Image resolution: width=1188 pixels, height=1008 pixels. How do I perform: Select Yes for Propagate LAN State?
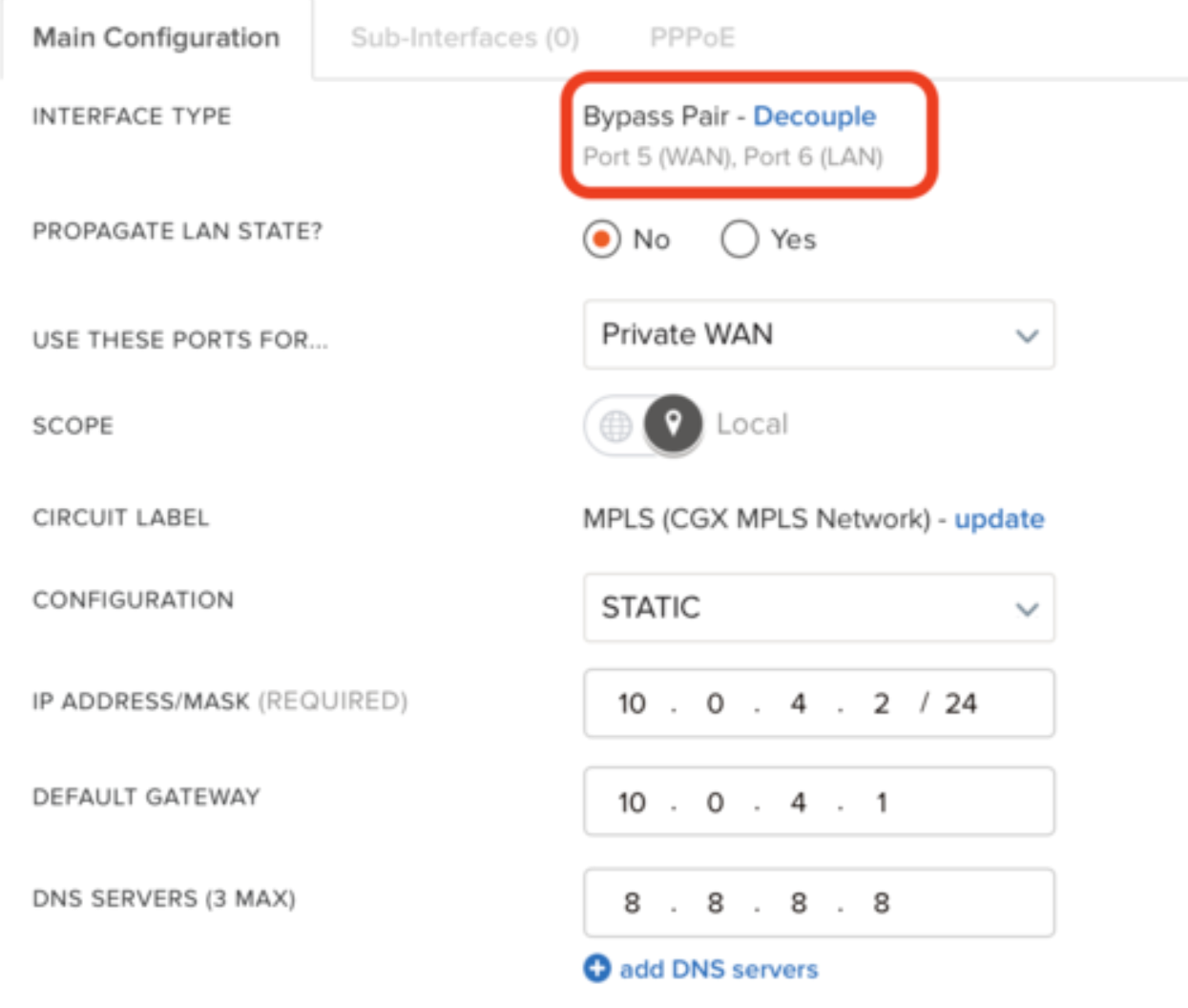pyautogui.click(x=740, y=240)
